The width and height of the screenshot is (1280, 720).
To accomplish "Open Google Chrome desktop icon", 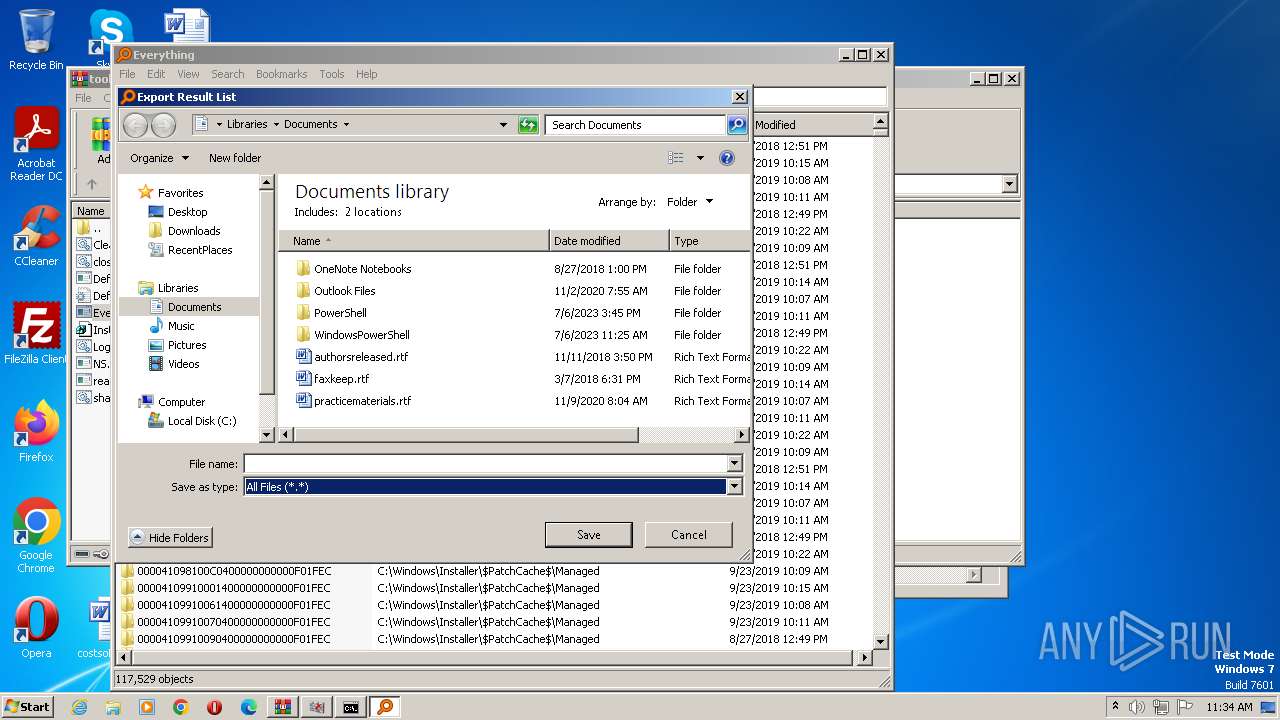I will [36, 536].
